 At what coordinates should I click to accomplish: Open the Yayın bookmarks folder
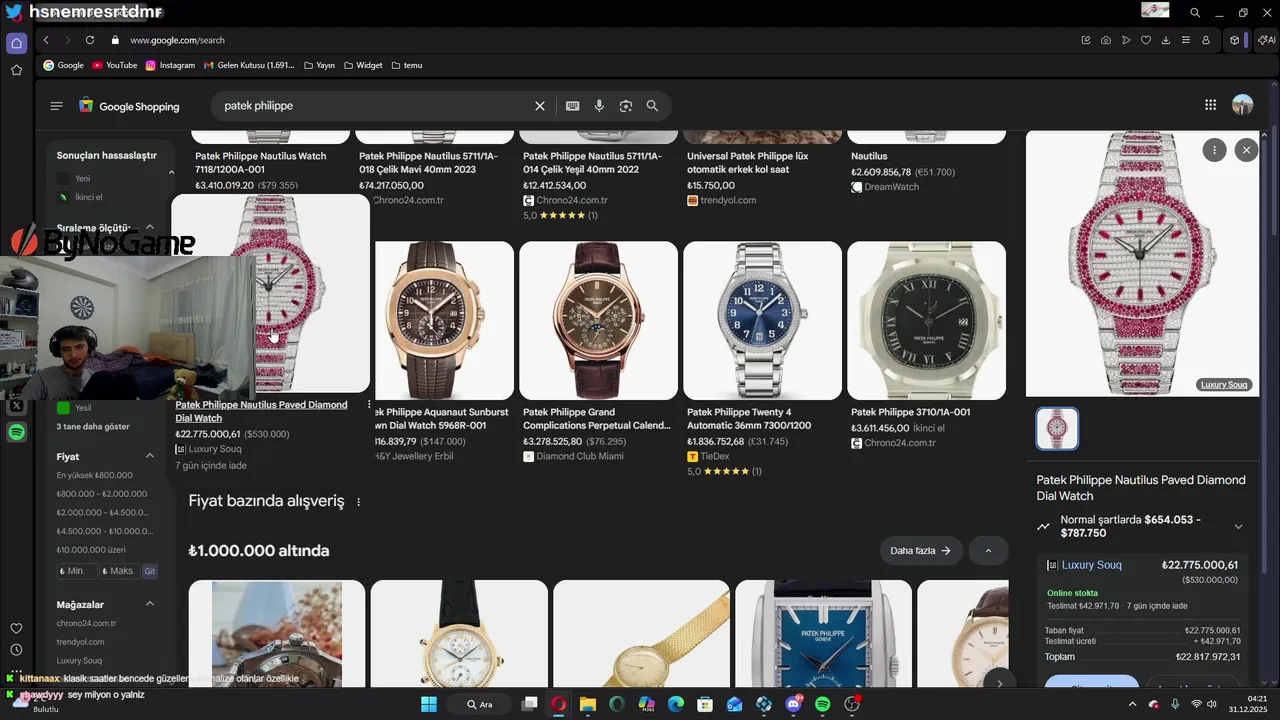[x=319, y=65]
